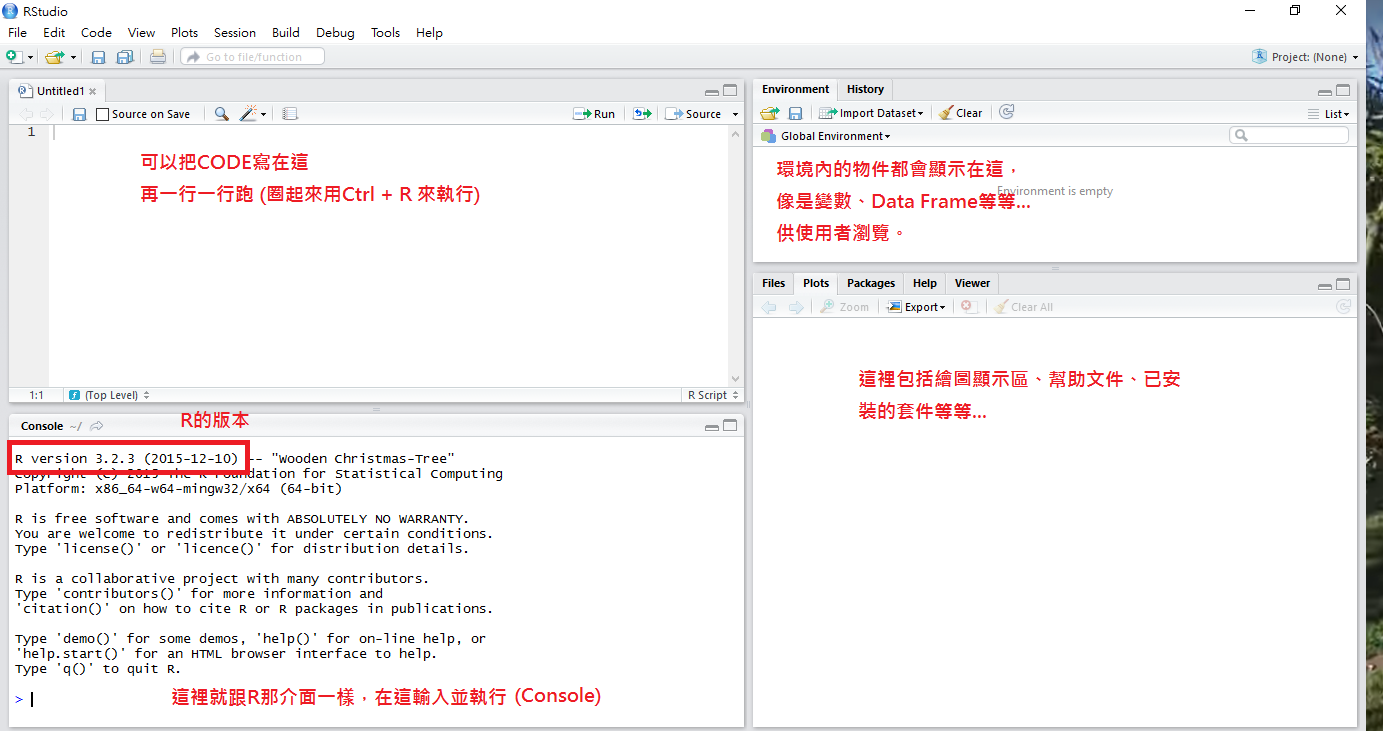Switch to the Files tab
The height and width of the screenshot is (731, 1383).
[773, 283]
